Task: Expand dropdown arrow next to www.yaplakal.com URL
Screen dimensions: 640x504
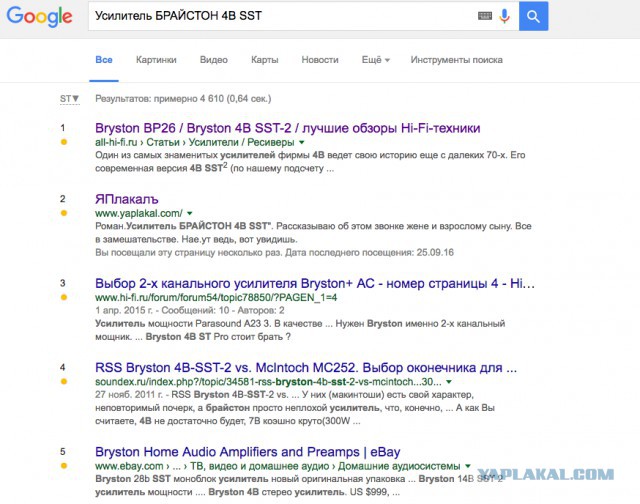Action: click(189, 213)
